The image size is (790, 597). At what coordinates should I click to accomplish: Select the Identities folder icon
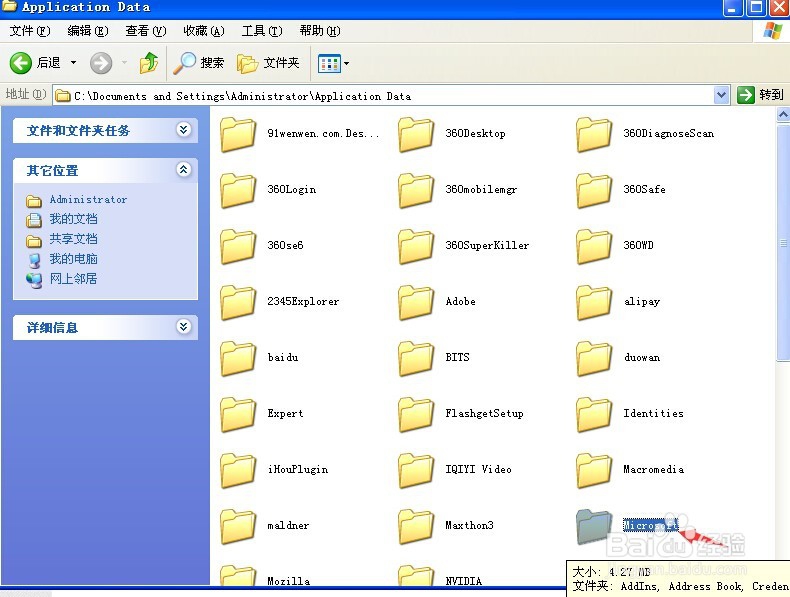pyautogui.click(x=595, y=414)
